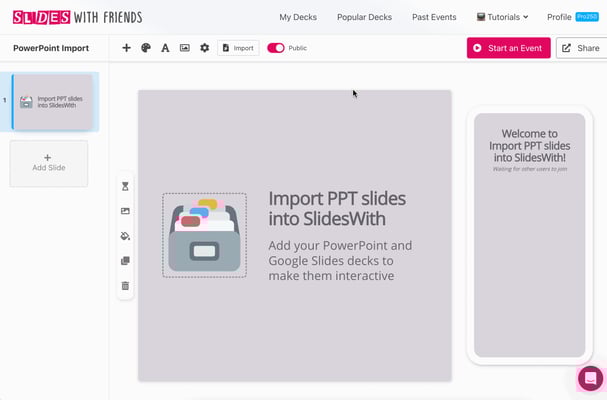Viewport: 607px width, 400px height.
Task: Open the Profile menu item
Action: [559, 17]
